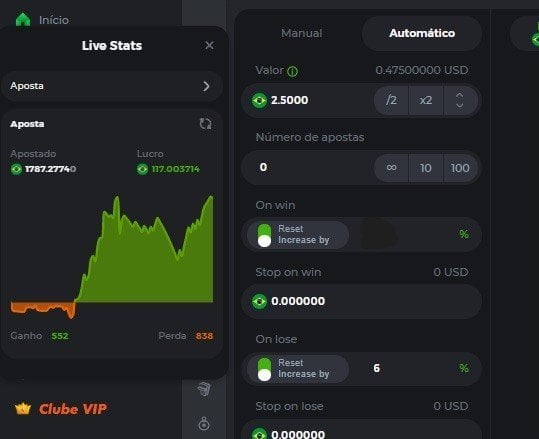
Task: Toggle the On win Reset/Increase switch
Action: point(264,235)
